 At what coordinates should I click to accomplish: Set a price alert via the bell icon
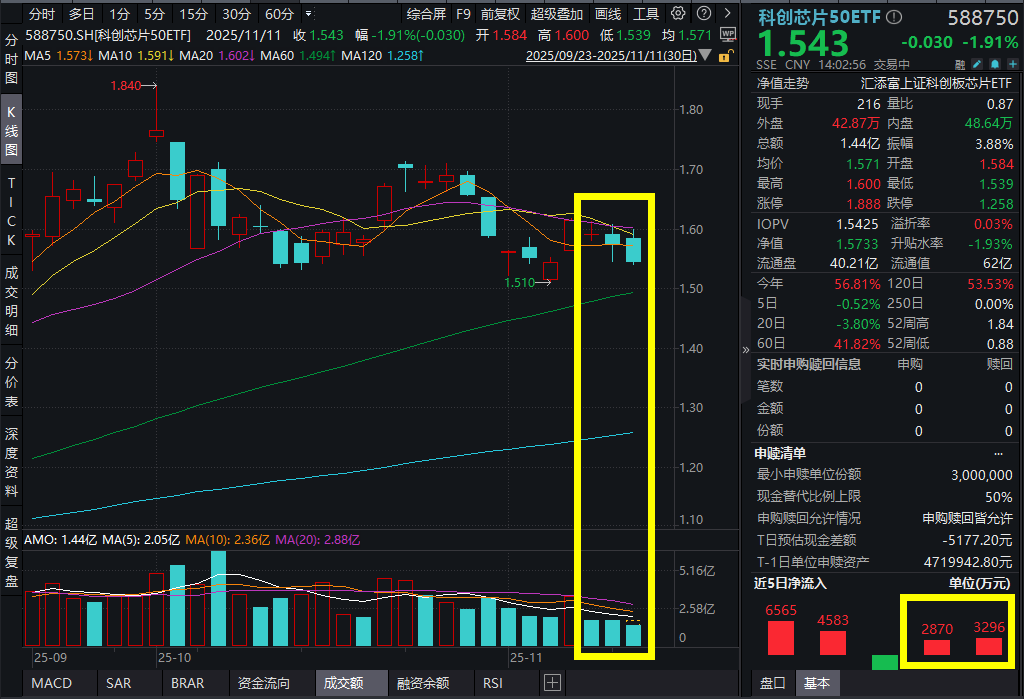(x=996, y=63)
